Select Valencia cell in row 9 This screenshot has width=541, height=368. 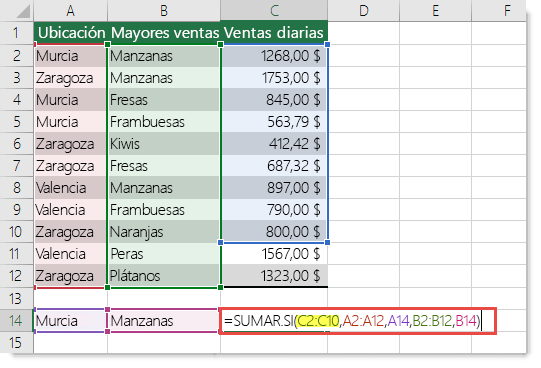(x=71, y=210)
